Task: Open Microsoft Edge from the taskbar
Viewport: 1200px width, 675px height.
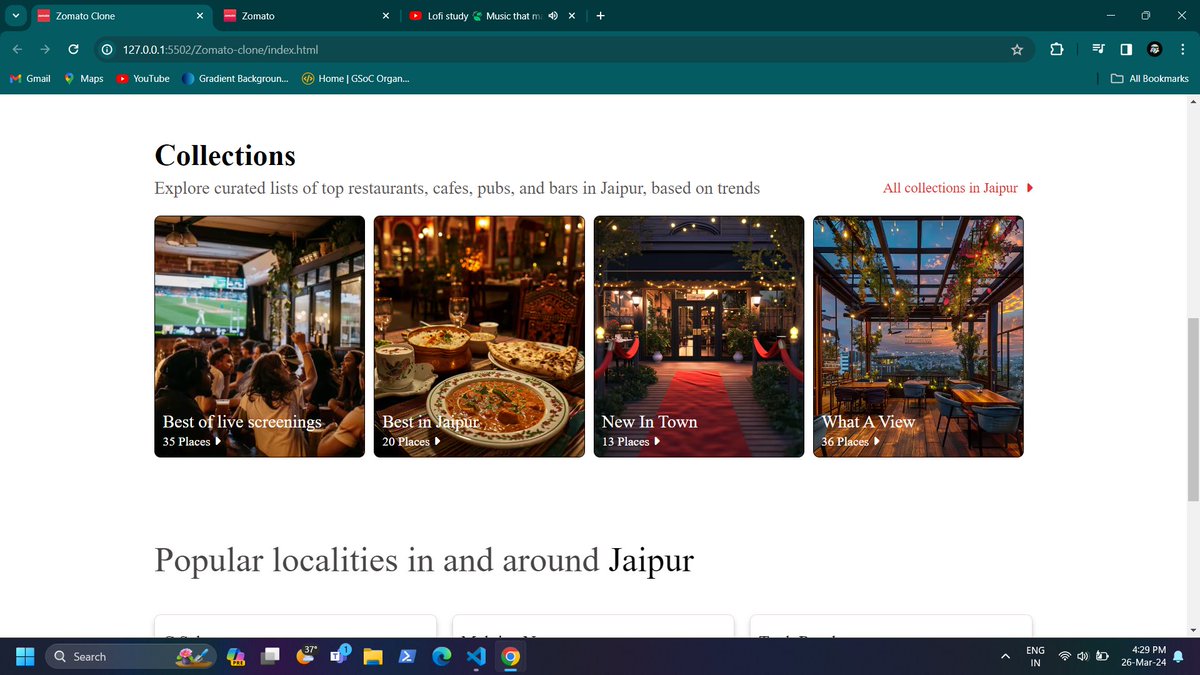Action: (441, 656)
